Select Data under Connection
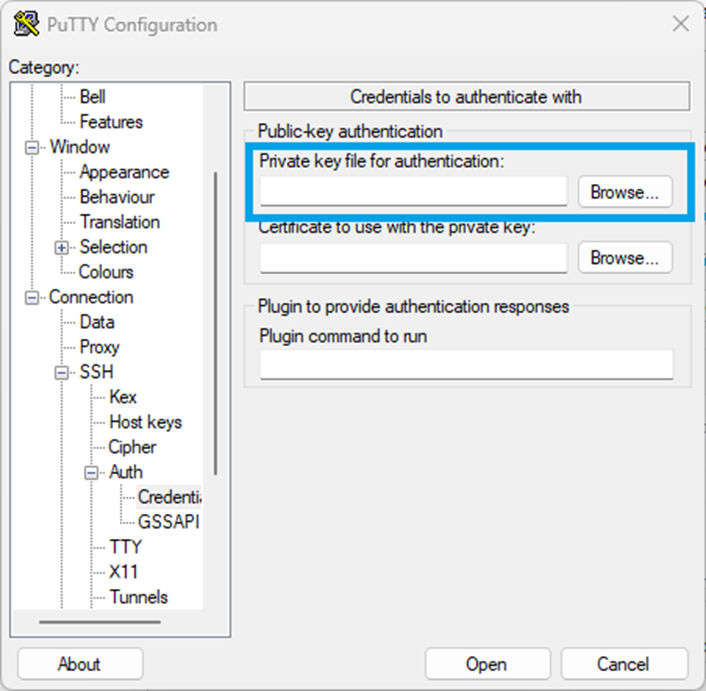Screen dimensions: 706x691 [x=97, y=322]
